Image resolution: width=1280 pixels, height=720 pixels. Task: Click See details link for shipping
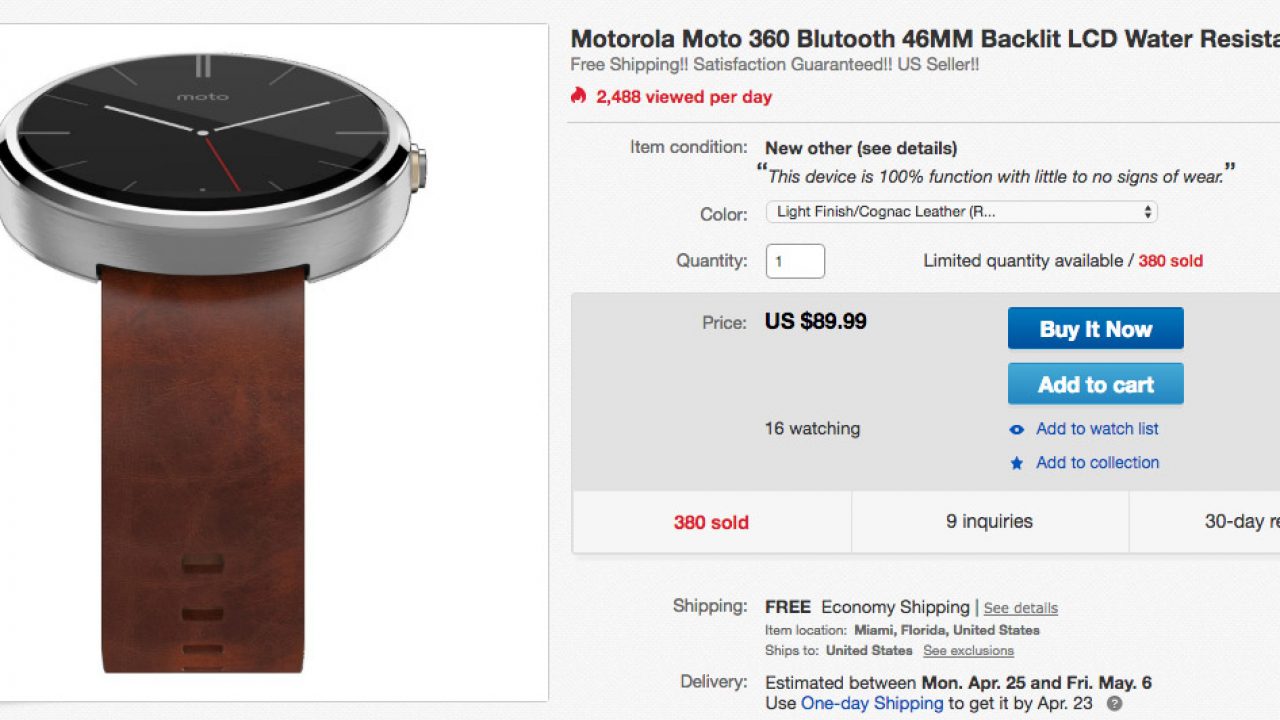point(1020,608)
